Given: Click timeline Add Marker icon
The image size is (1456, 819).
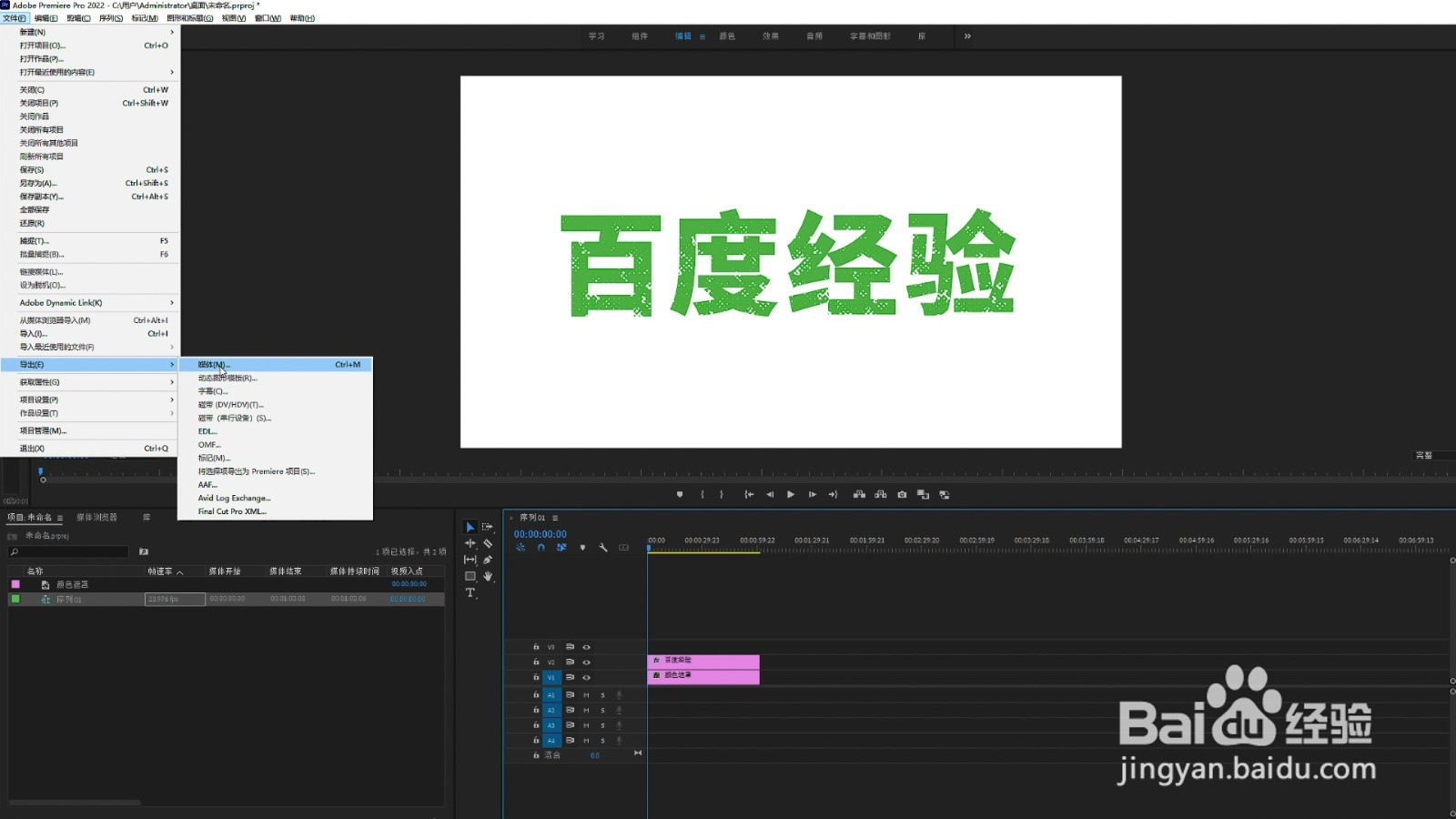Looking at the screenshot, I should tap(582, 548).
